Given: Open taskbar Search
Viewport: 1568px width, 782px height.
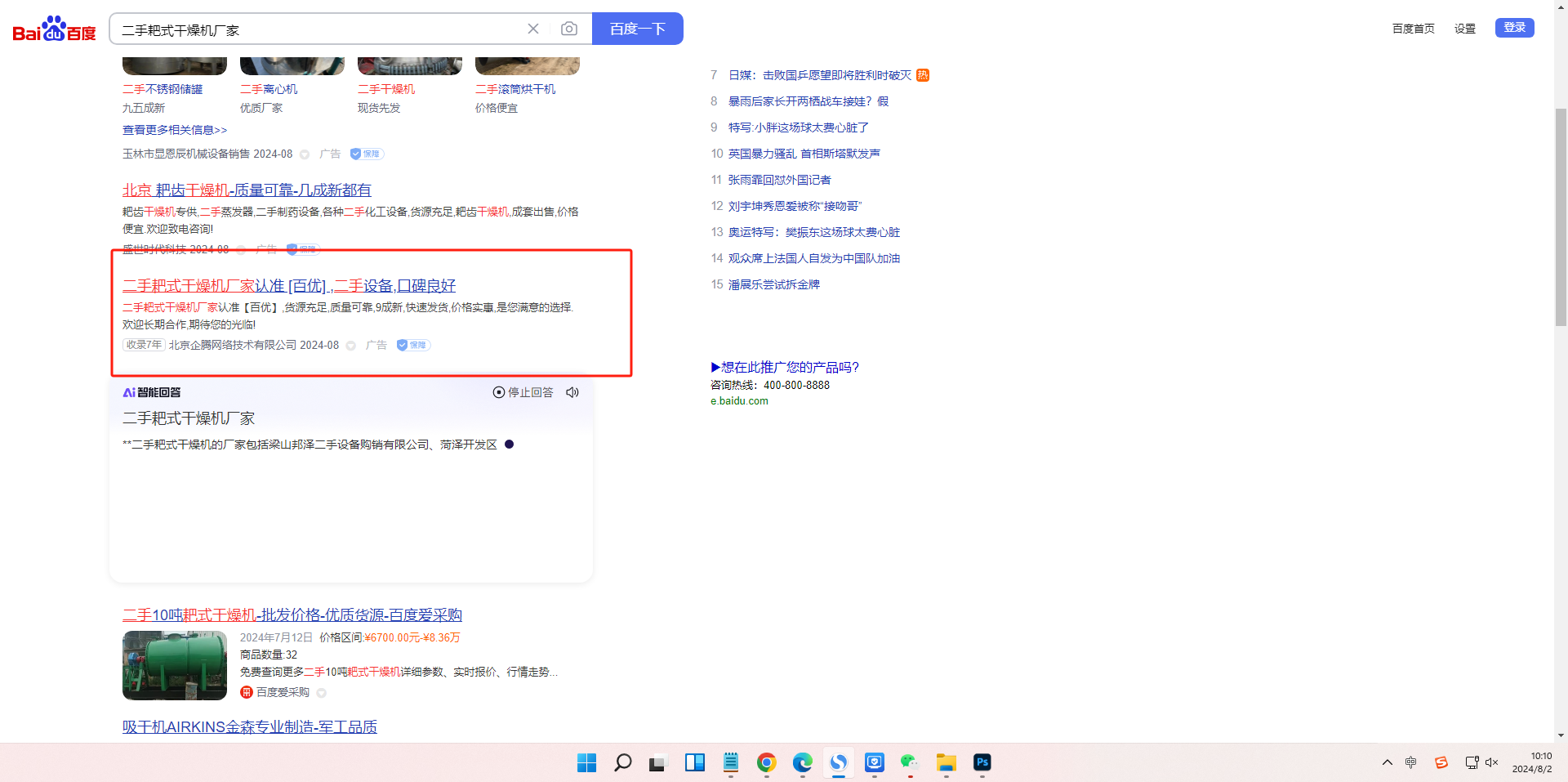Looking at the screenshot, I should (x=622, y=762).
